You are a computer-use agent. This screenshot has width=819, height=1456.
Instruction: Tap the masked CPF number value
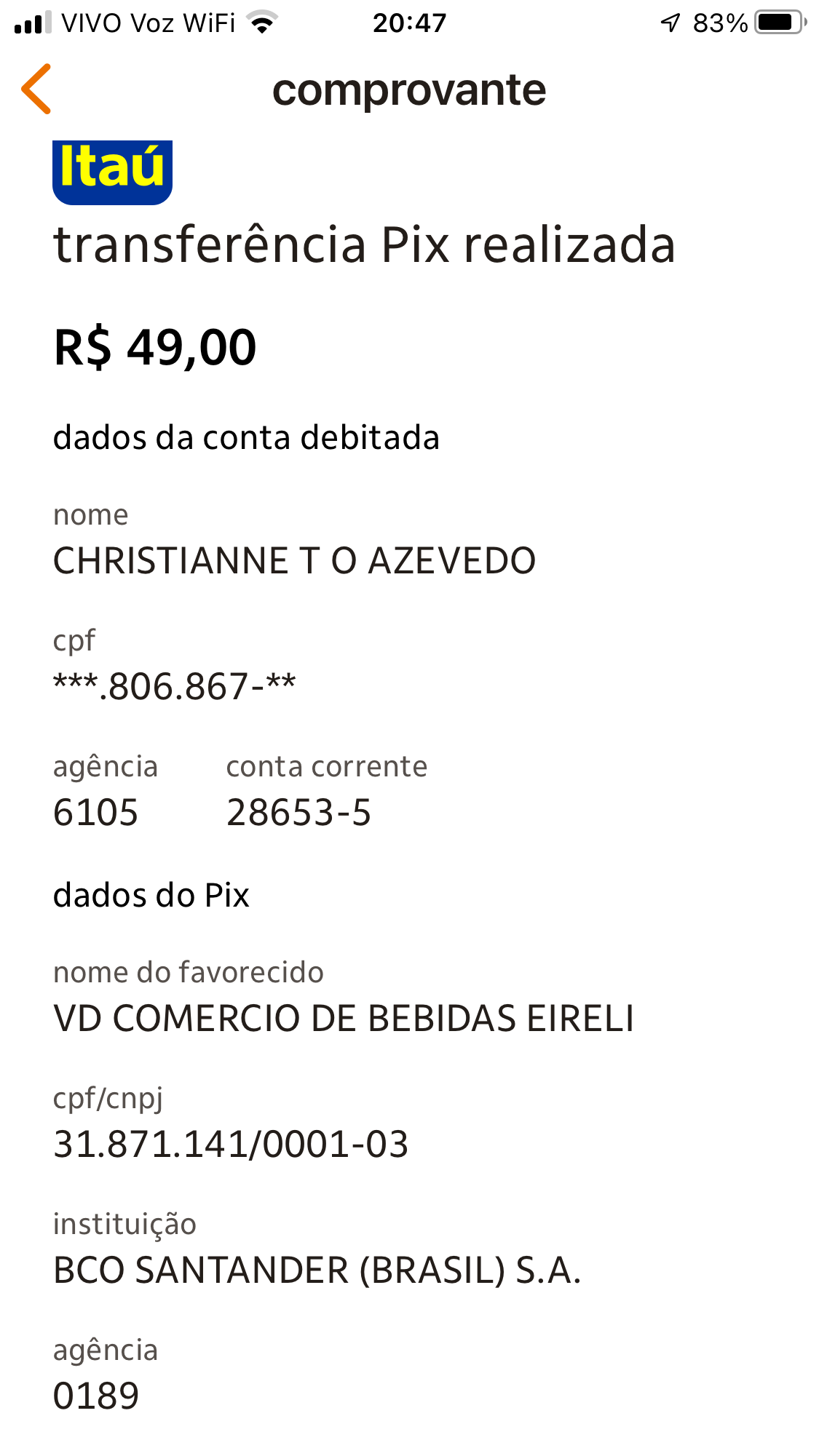(x=175, y=686)
